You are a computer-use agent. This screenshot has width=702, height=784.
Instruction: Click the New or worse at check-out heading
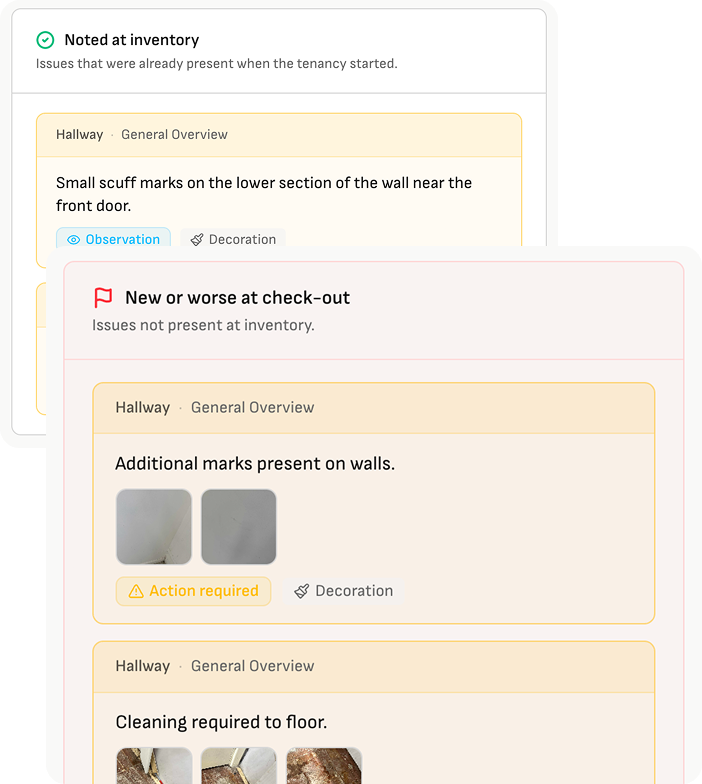click(238, 298)
